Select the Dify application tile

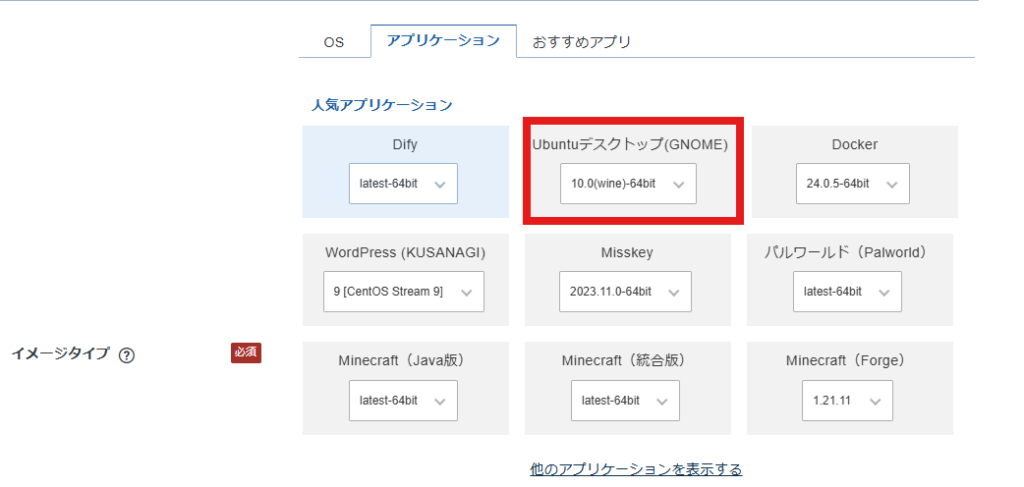pyautogui.click(x=405, y=145)
